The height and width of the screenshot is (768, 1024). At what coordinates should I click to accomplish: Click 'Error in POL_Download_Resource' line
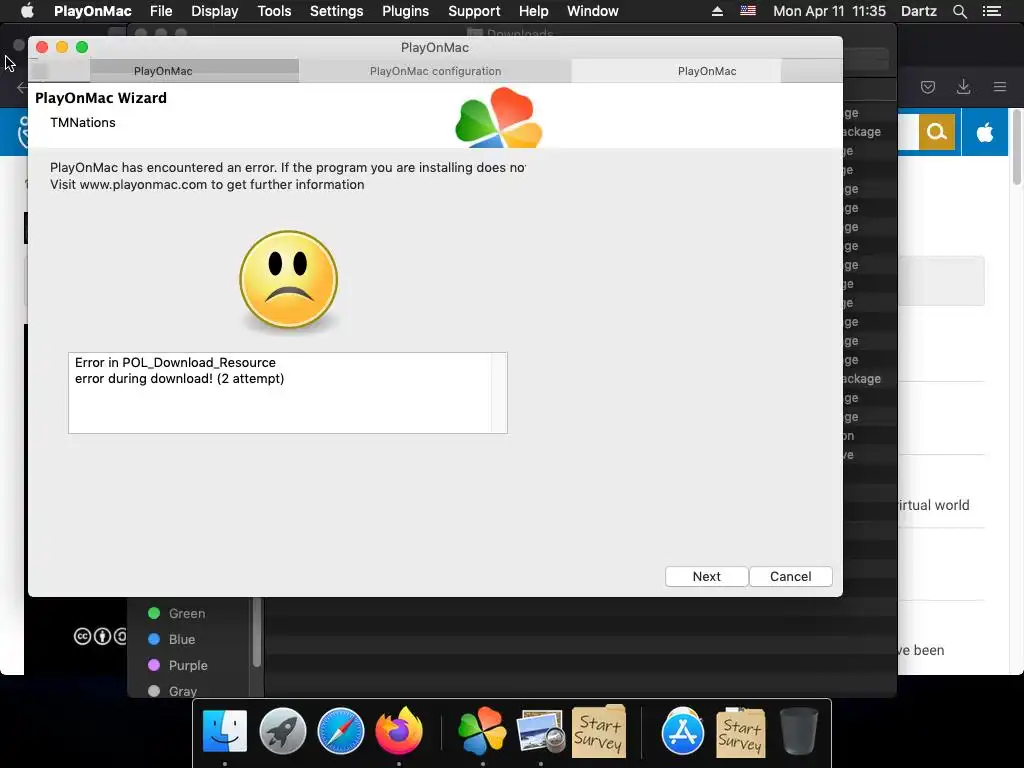click(175, 362)
